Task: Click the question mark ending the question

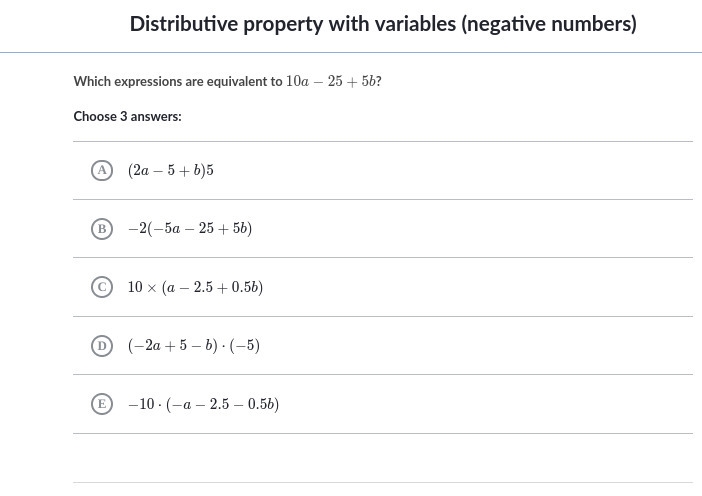Action: (379, 81)
